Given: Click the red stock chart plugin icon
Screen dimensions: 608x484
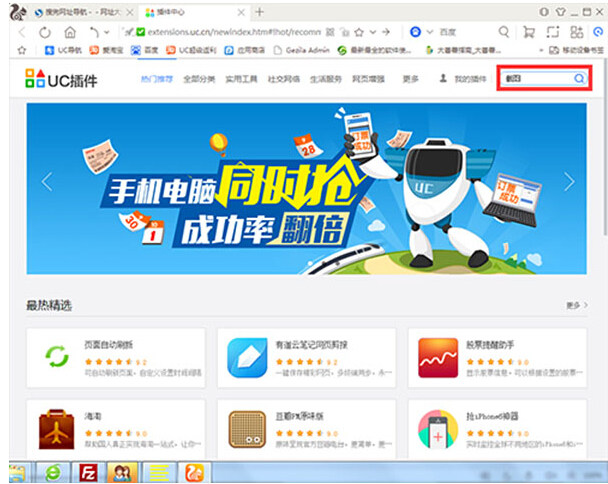Looking at the screenshot, I should coord(438,358).
